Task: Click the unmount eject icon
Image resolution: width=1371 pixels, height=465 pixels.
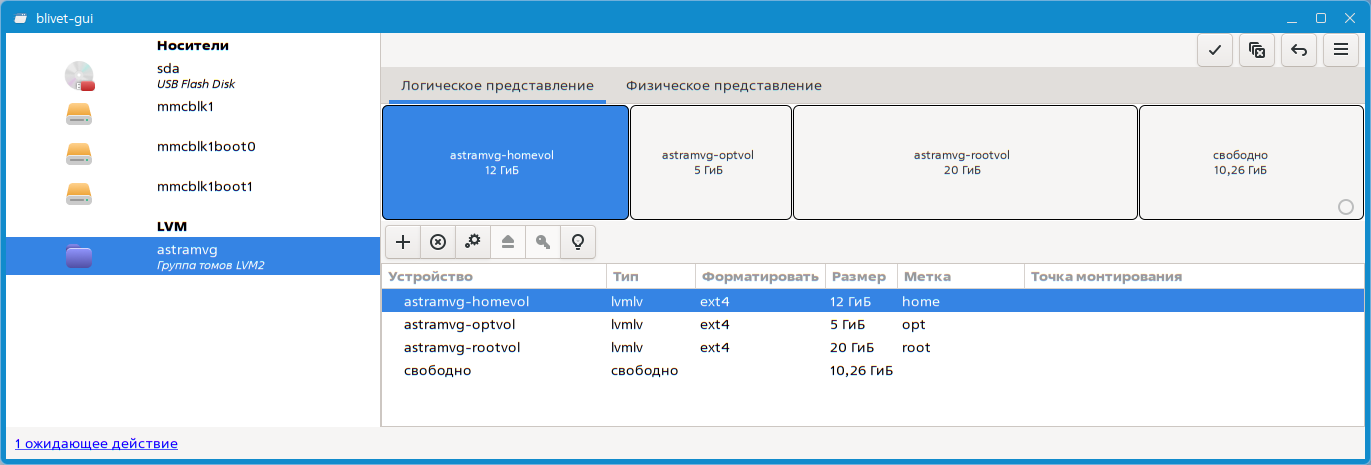Action: point(508,242)
